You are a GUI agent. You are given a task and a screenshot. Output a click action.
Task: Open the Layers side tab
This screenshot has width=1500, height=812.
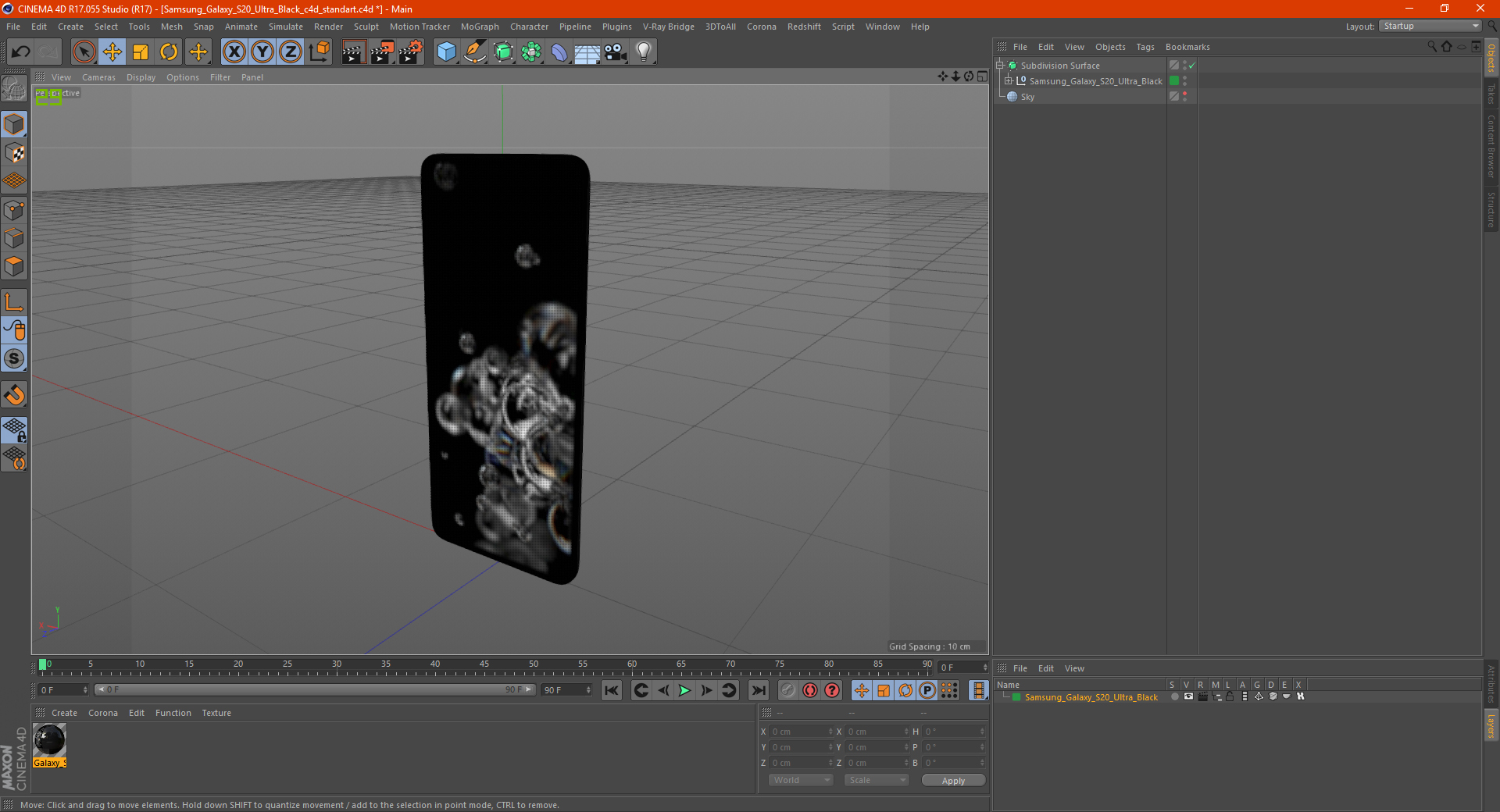(x=1491, y=725)
